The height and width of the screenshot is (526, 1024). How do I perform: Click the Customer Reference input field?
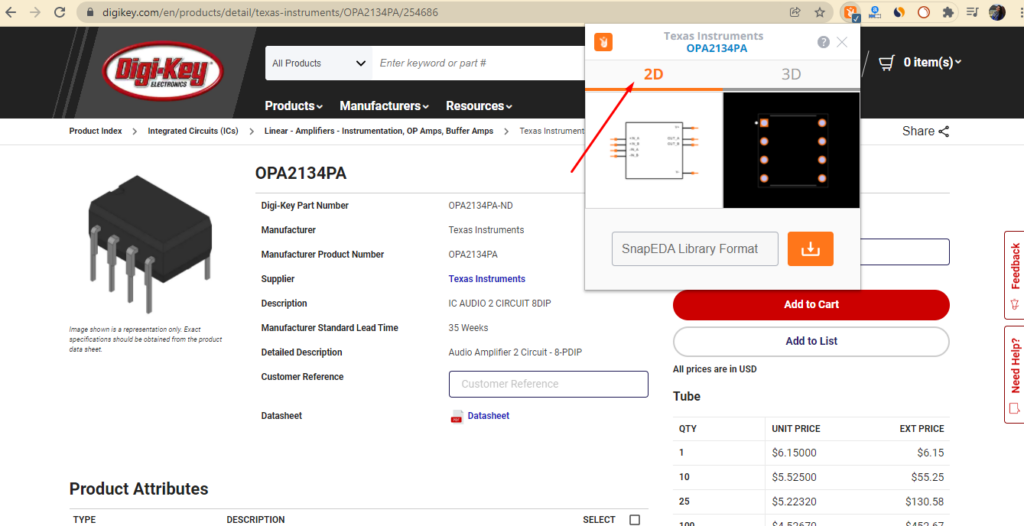tap(549, 384)
